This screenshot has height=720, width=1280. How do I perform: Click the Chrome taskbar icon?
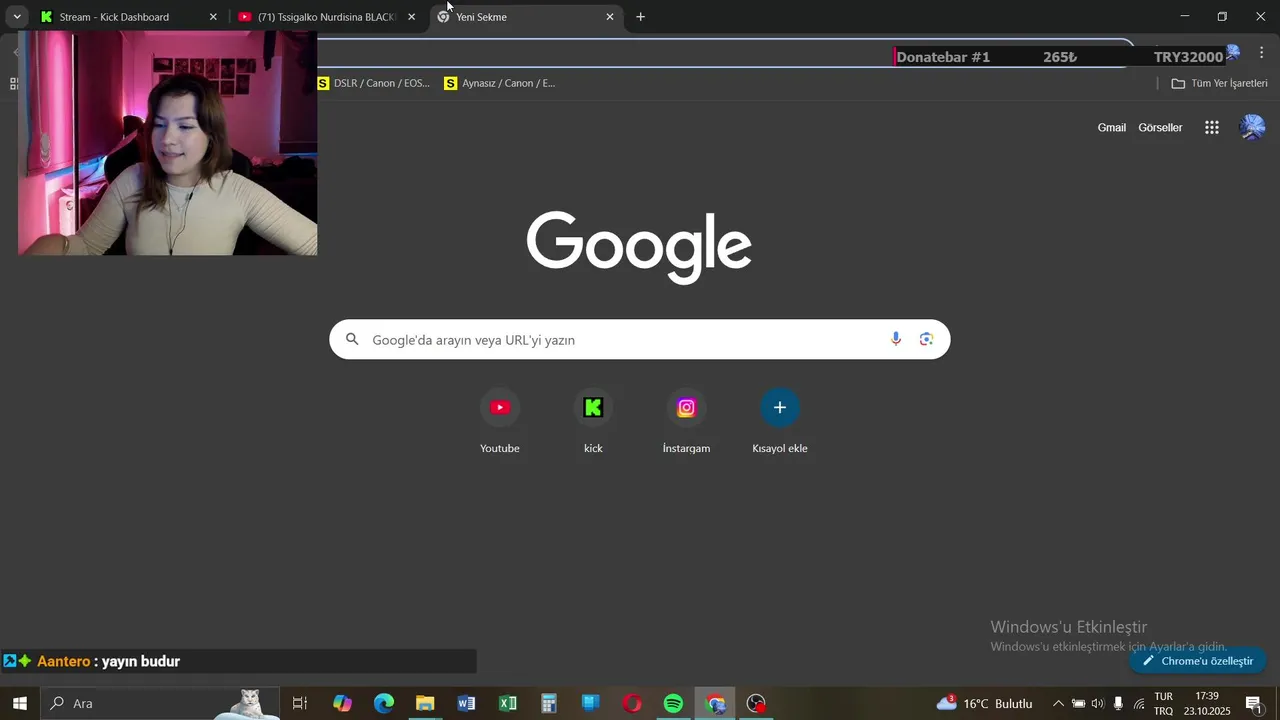(x=715, y=703)
